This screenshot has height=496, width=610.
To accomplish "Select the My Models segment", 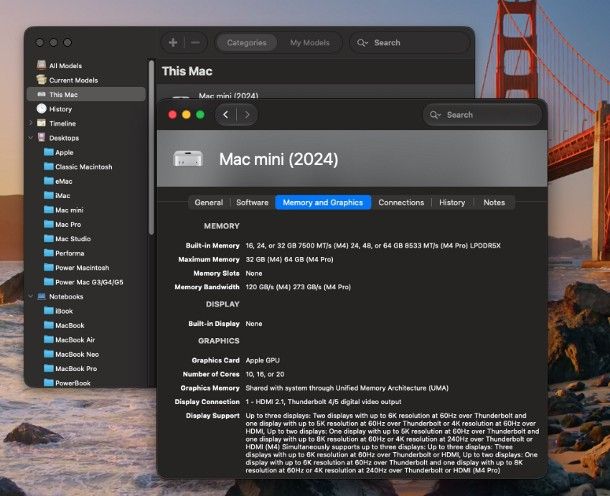I will [310, 43].
